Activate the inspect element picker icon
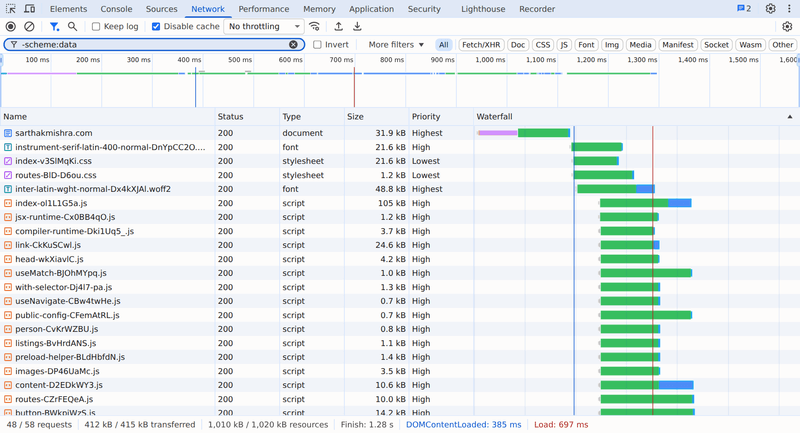Screen dimensions: 800x433 (11, 9)
